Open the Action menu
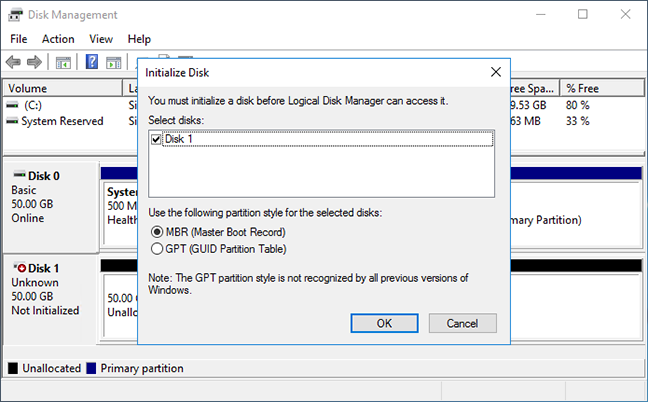The image size is (648, 402). [x=58, y=39]
